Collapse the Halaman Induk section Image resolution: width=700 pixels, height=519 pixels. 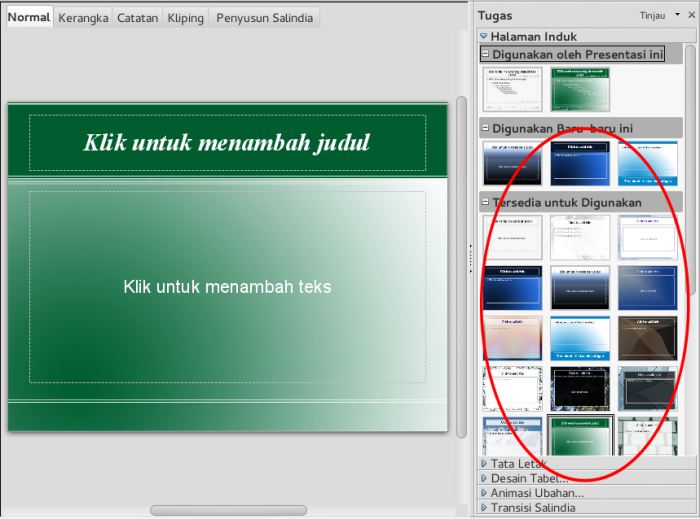[x=483, y=36]
